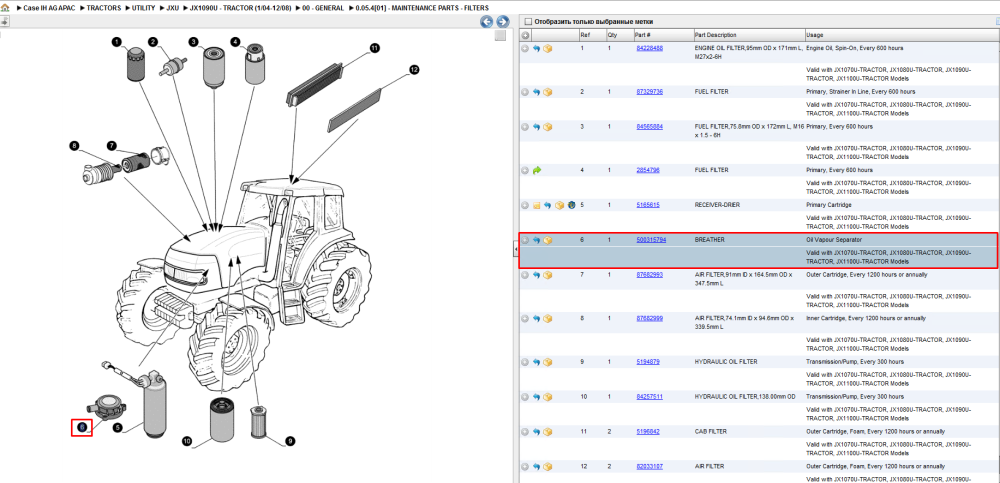The image size is (1000, 483).
Task: Open part number link 87329736
Action: click(x=649, y=92)
